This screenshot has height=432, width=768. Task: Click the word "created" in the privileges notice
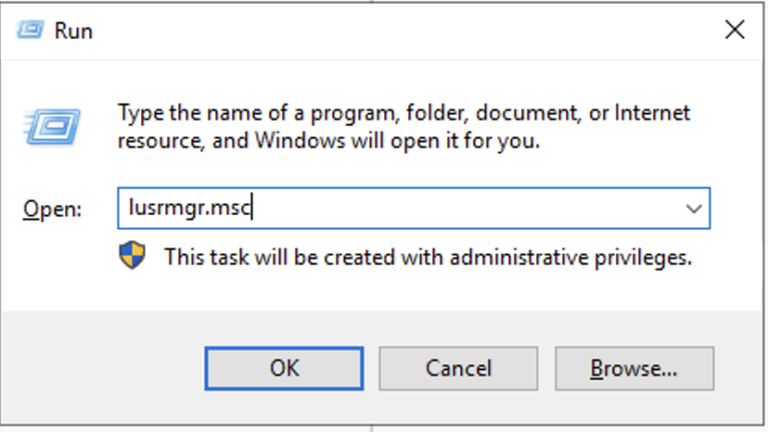pos(324,257)
